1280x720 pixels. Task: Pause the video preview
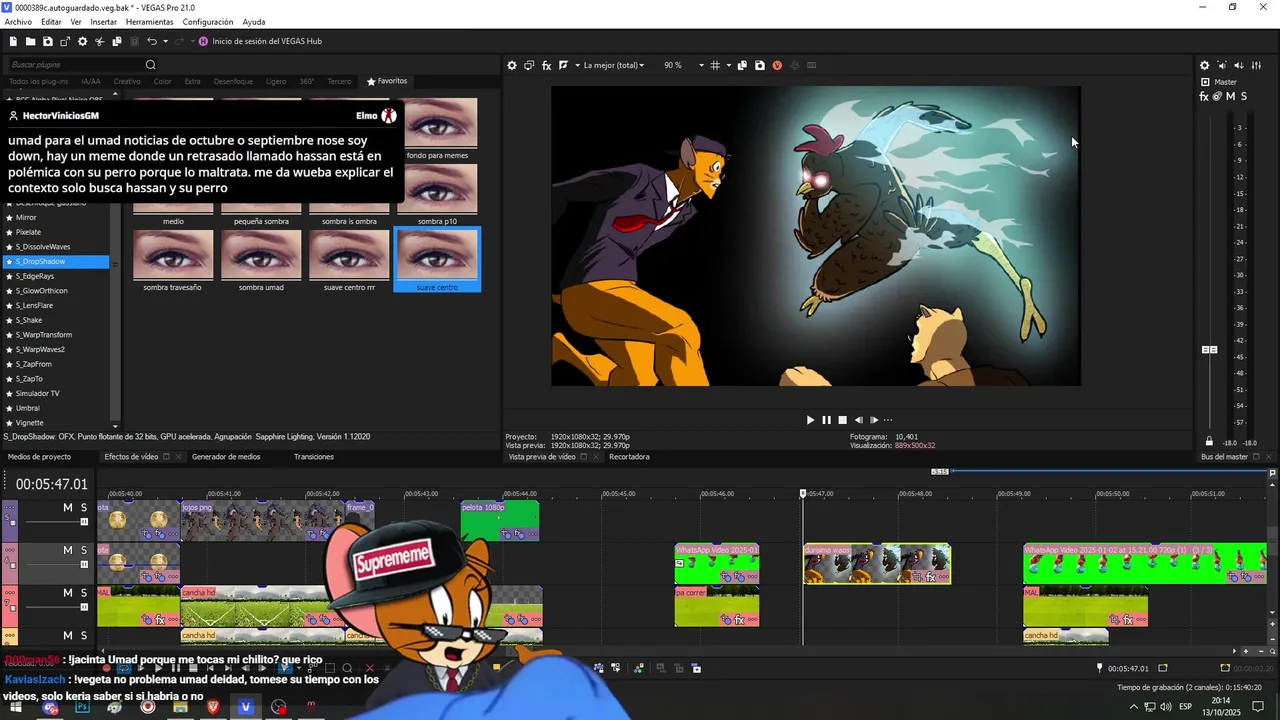pyautogui.click(x=826, y=420)
